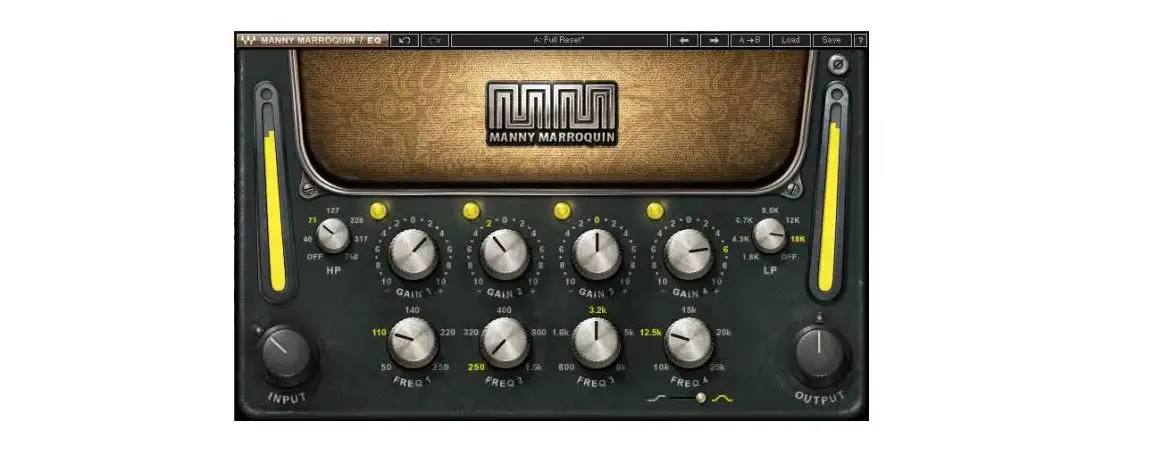Copy setup with the A→B button

click(750, 41)
